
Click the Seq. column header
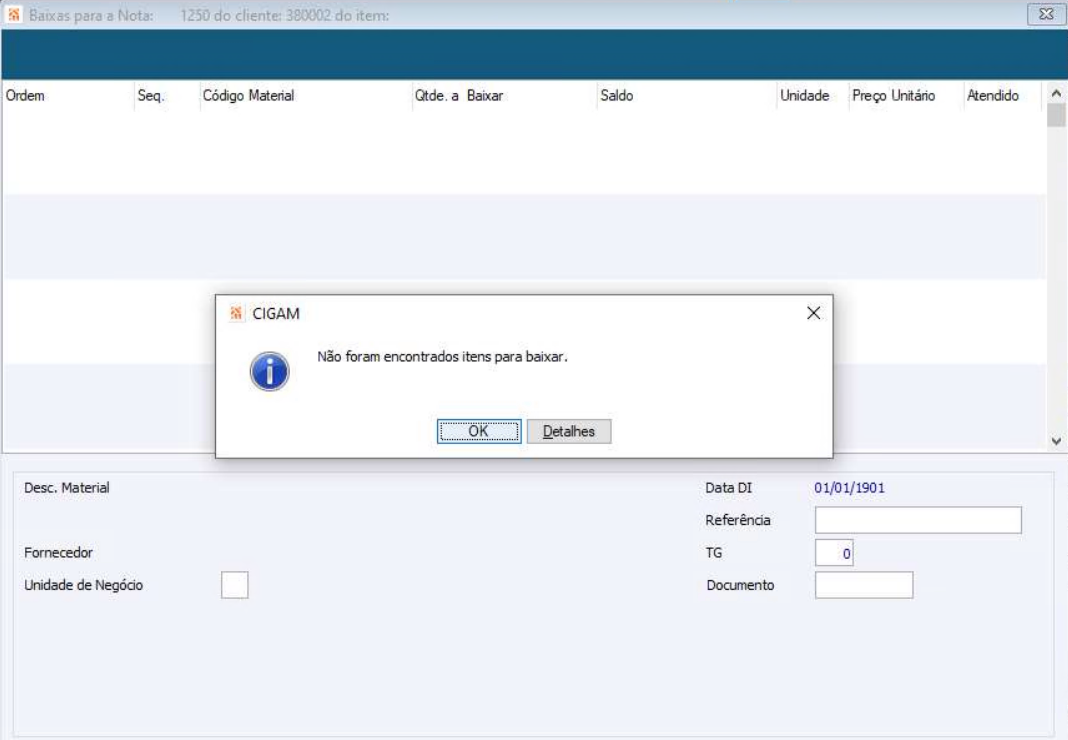coord(167,95)
